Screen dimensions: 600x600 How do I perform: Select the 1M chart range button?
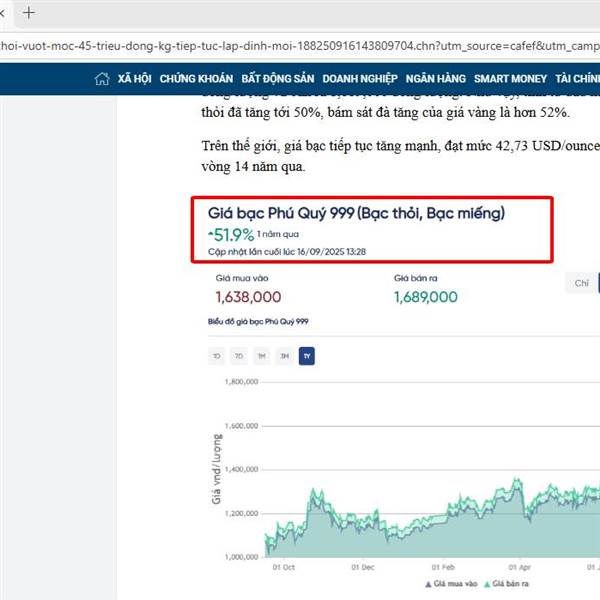[262, 356]
